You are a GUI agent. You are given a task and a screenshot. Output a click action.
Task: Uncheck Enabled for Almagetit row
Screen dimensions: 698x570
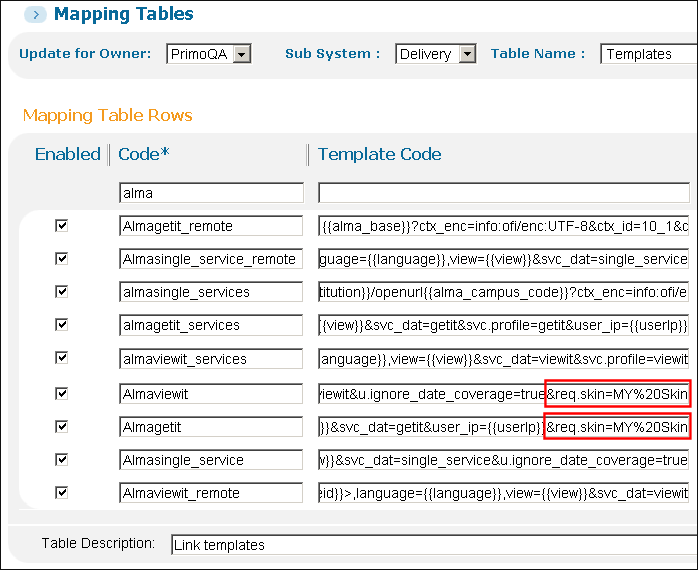click(62, 426)
